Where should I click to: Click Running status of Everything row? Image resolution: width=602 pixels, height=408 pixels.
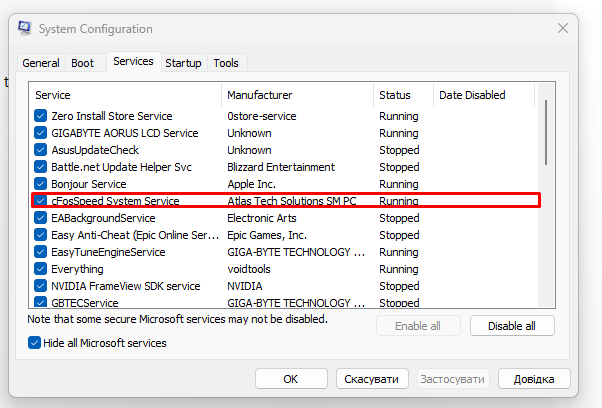(399, 269)
